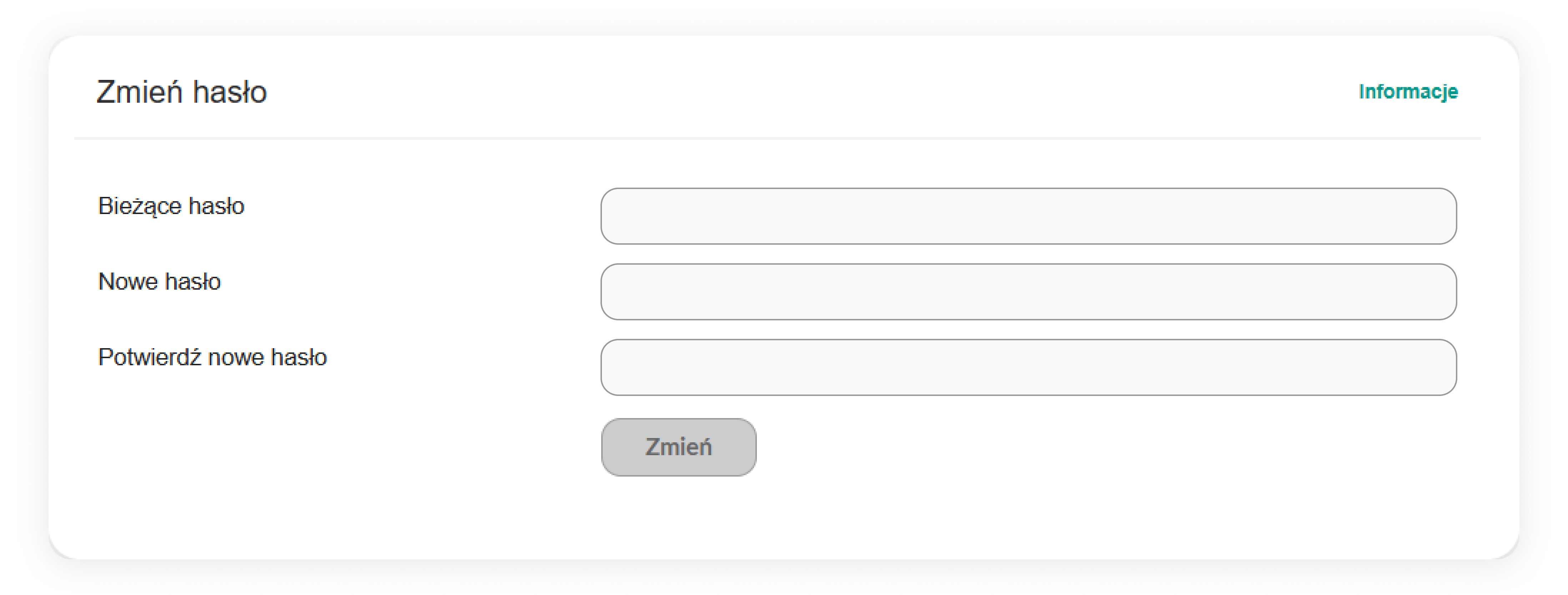This screenshot has width=1568, height=595.
Task: Click the text 'hasło' in the page title
Action: 230,92
